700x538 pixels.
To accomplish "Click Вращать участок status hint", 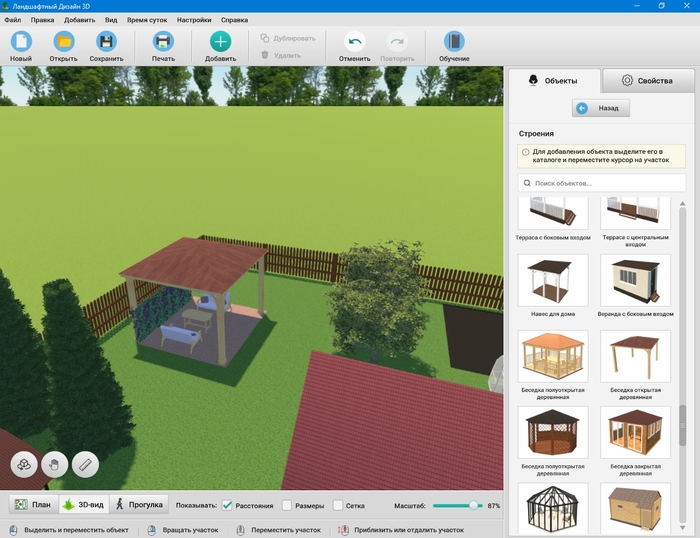I will tap(183, 530).
